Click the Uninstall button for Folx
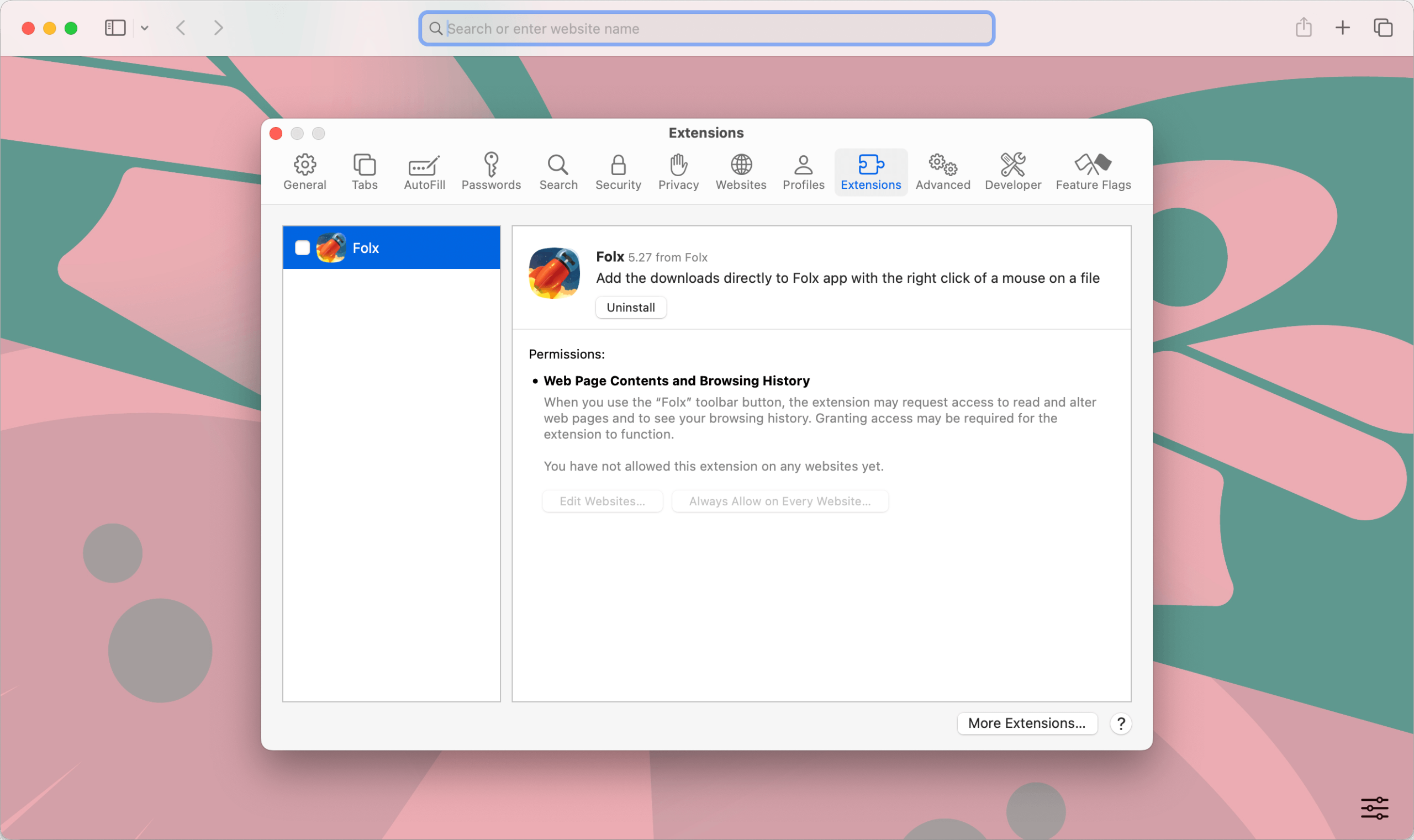 (631, 308)
